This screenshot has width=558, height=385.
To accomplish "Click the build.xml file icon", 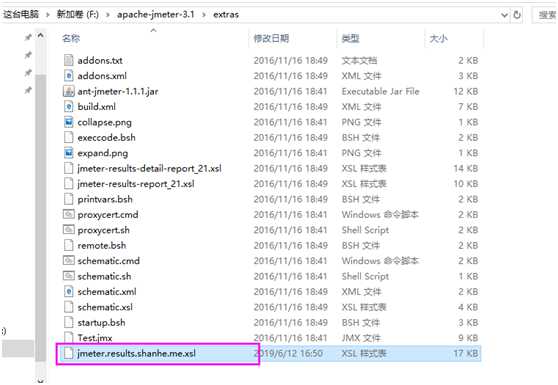I will pyautogui.click(x=68, y=106).
